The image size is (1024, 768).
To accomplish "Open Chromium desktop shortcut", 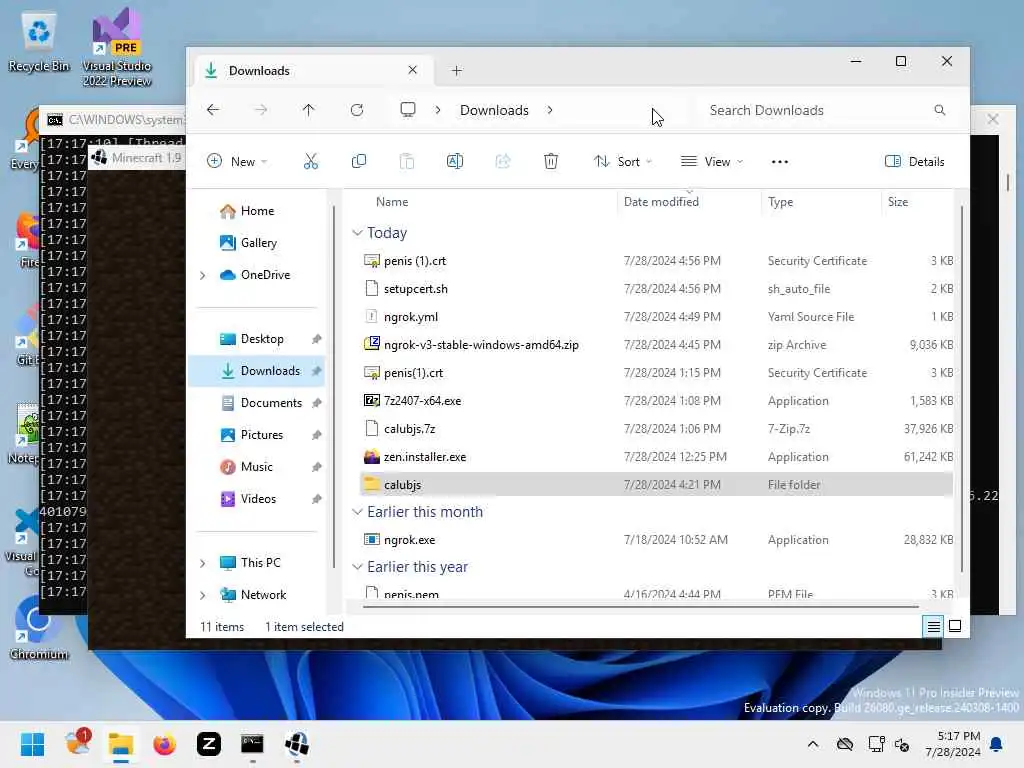I will pyautogui.click(x=39, y=627).
